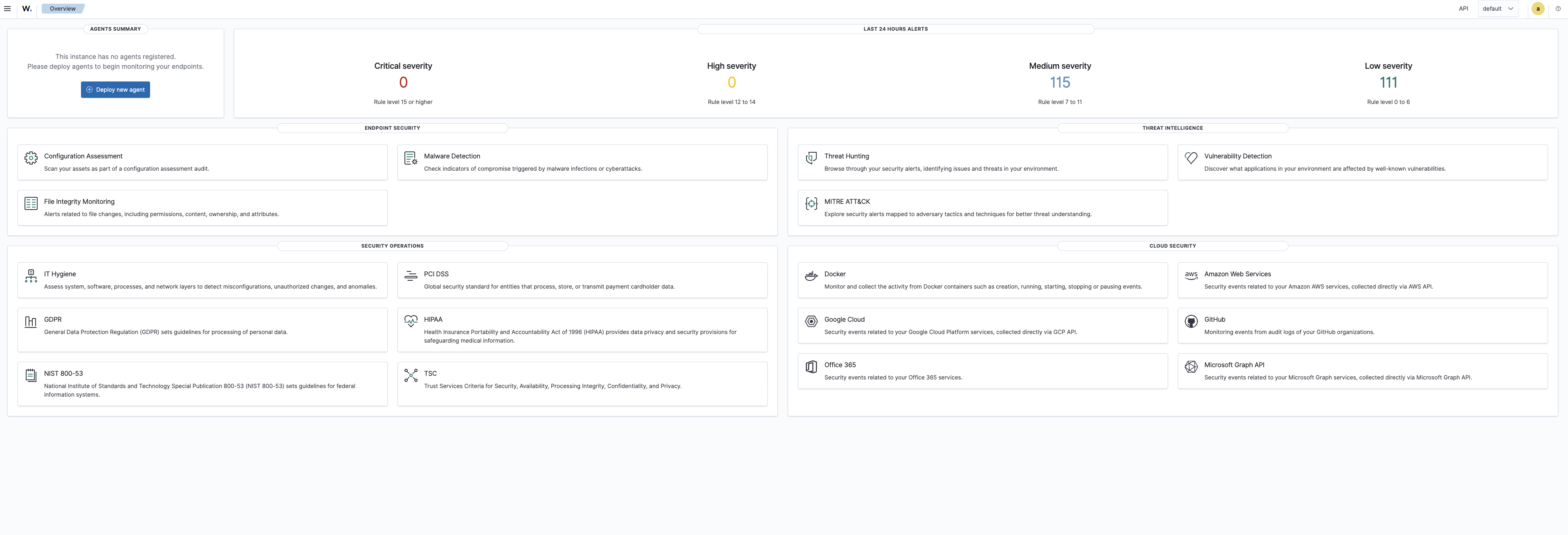Expand the default index pattern dropdown
1568x535 pixels.
pos(1498,9)
